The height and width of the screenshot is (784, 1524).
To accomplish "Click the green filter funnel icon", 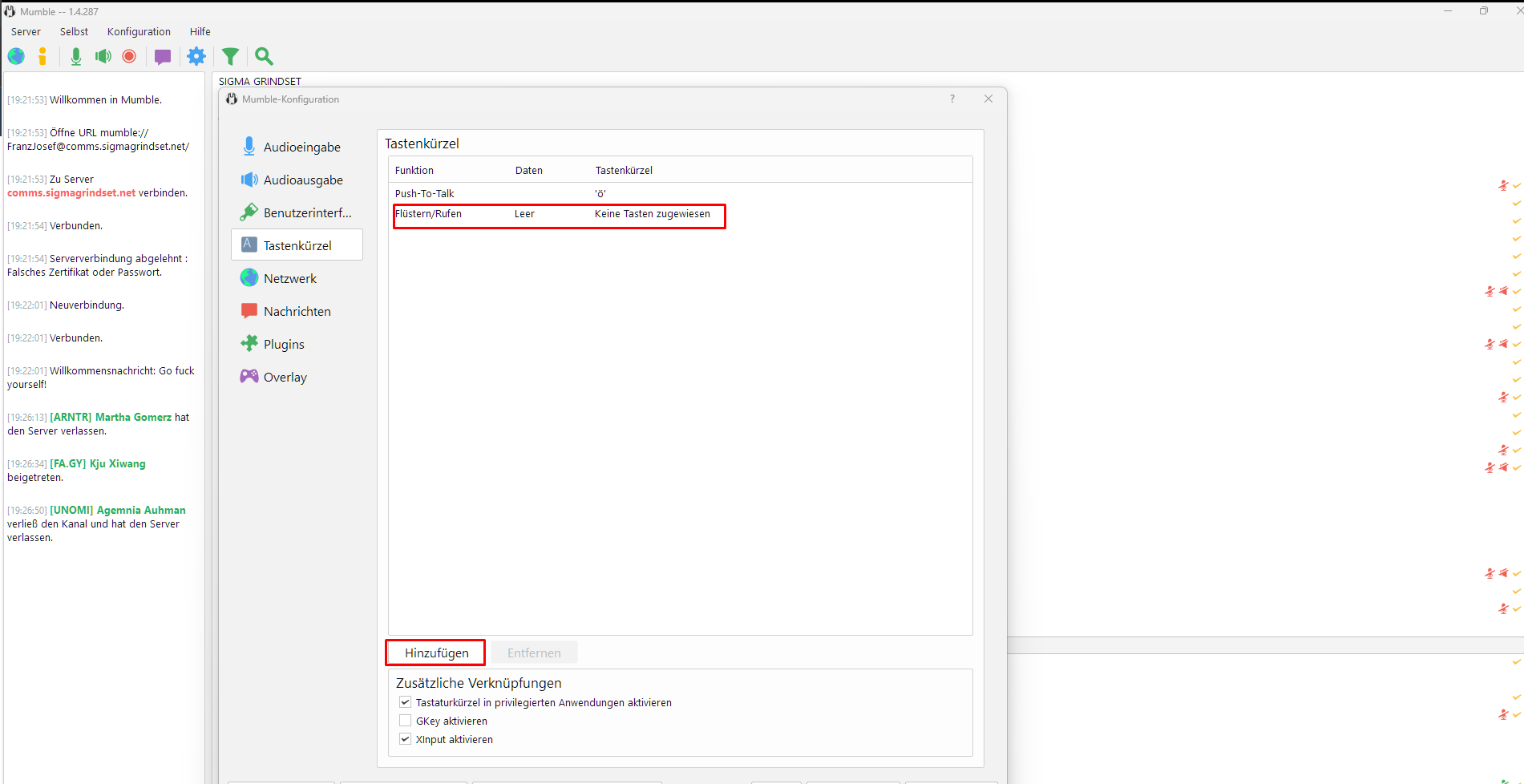I will [230, 56].
